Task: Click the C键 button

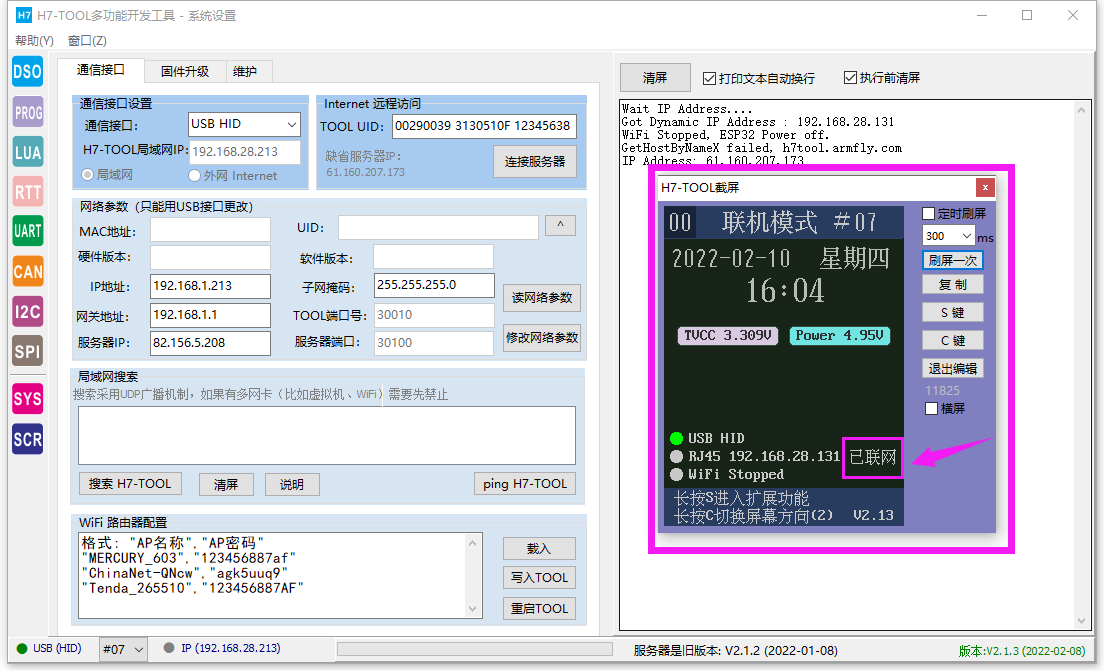Action: coord(953,341)
